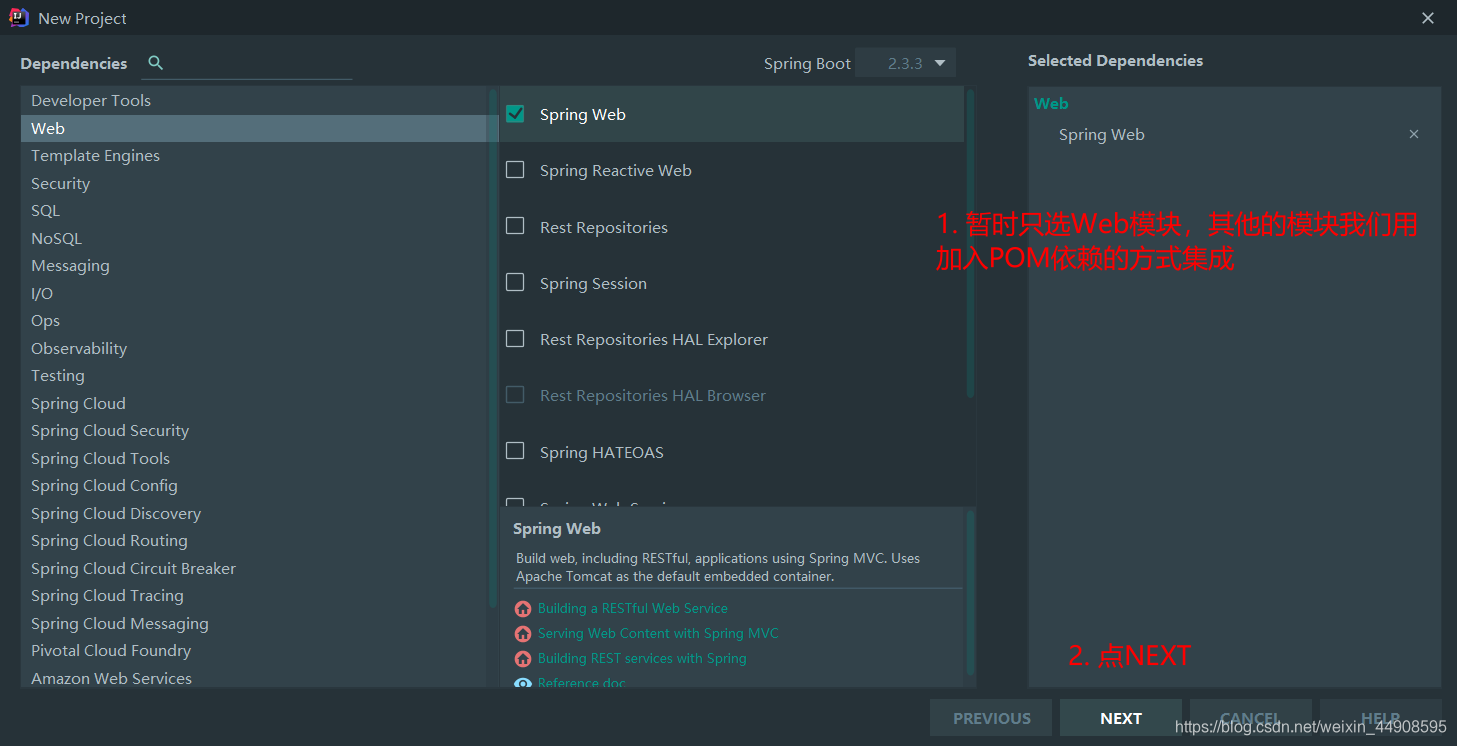Open Building a RESTful Web Service link

(x=633, y=608)
